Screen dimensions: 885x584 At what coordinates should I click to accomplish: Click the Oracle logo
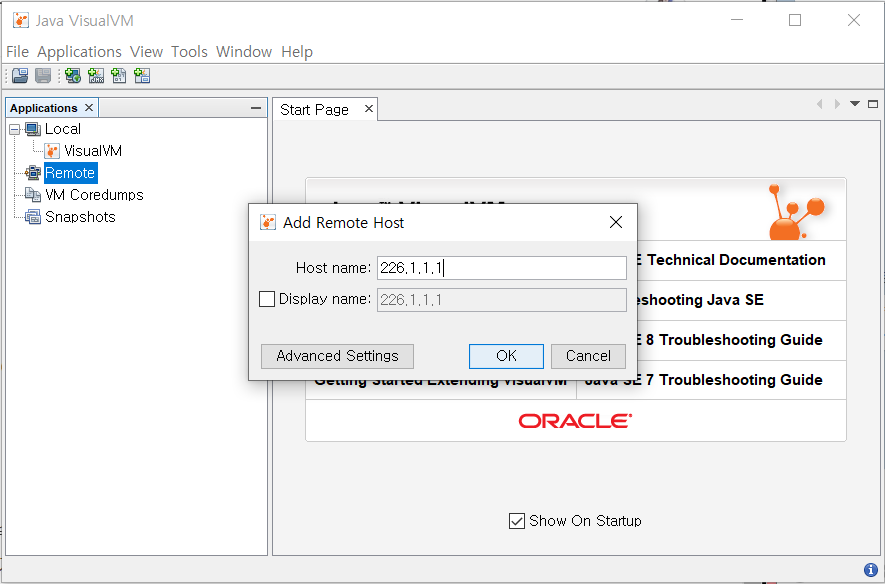point(575,421)
